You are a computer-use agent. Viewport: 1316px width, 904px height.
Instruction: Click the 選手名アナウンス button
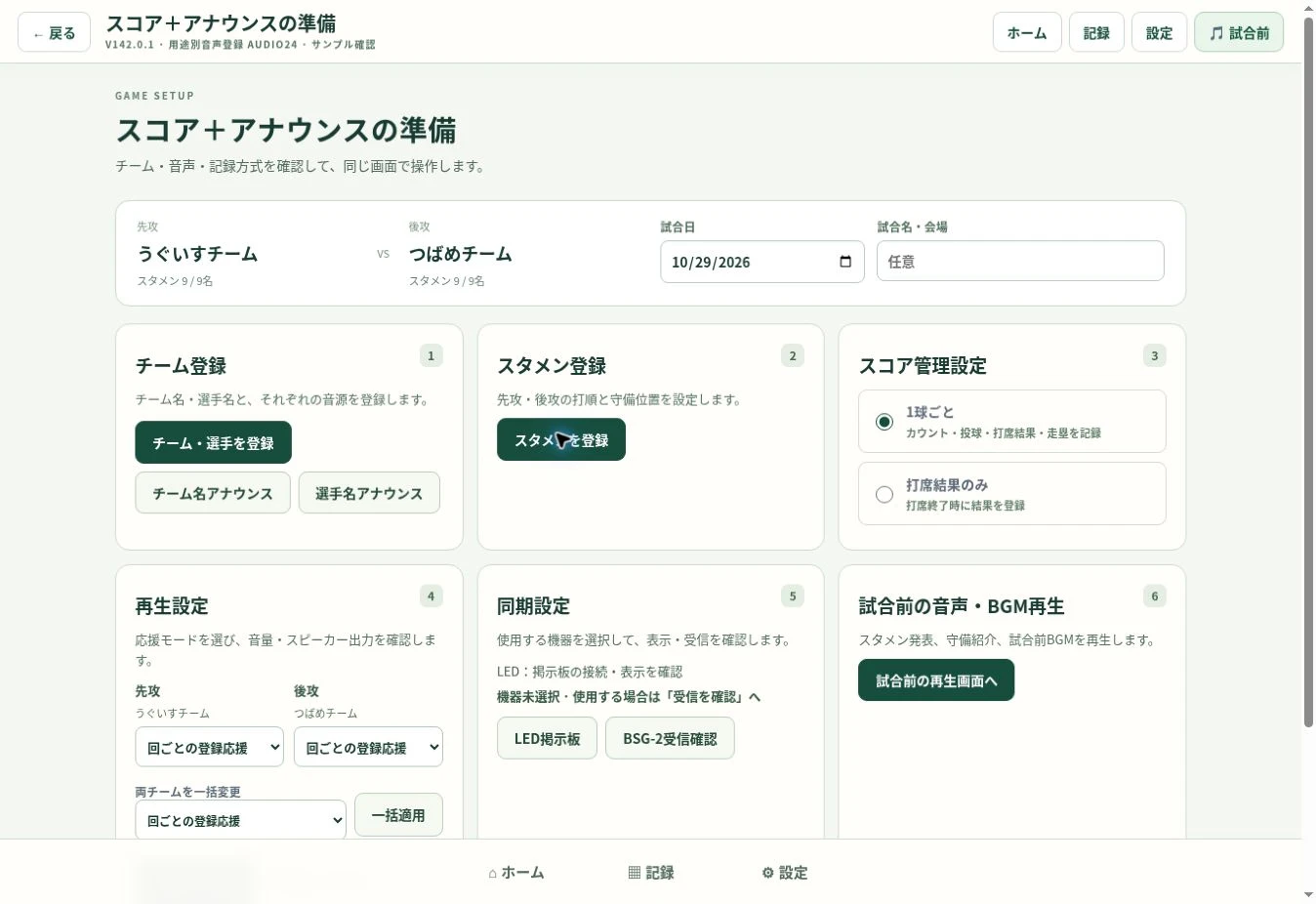[x=369, y=493]
